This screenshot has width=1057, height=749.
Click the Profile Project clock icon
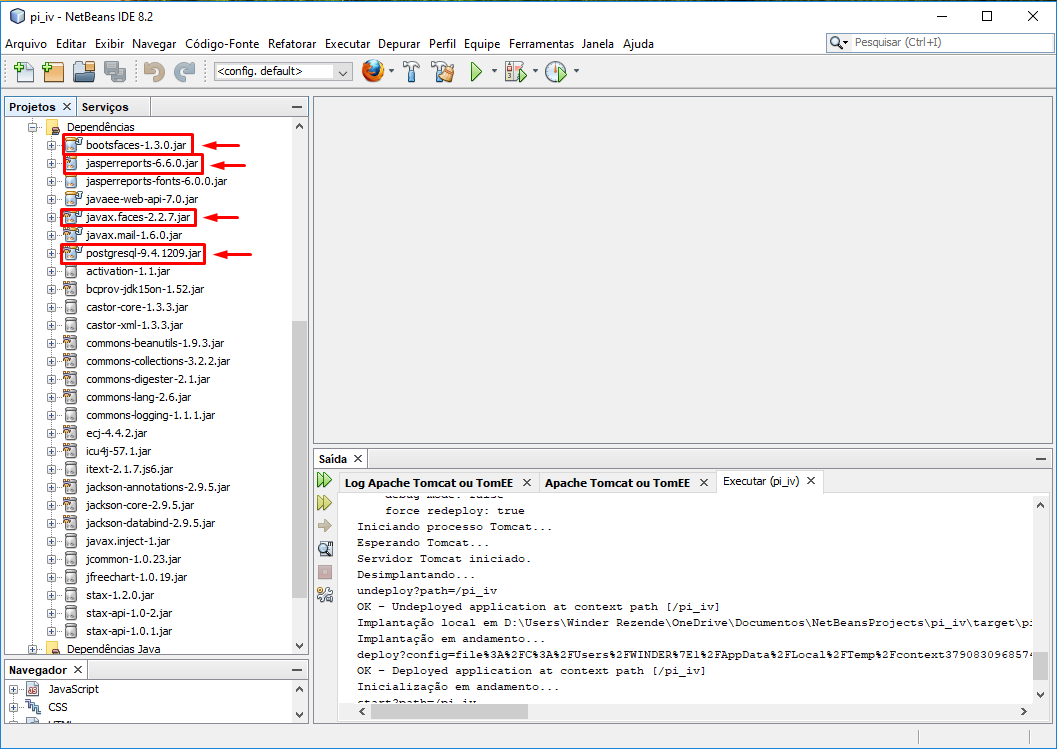(x=555, y=71)
